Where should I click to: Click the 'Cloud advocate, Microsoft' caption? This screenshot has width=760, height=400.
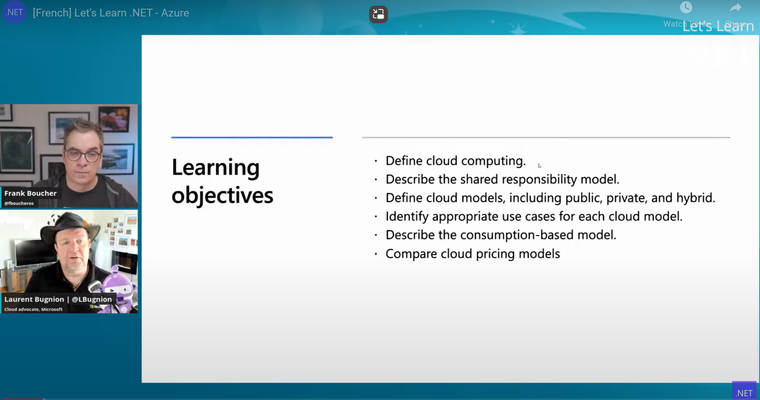pos(33,309)
